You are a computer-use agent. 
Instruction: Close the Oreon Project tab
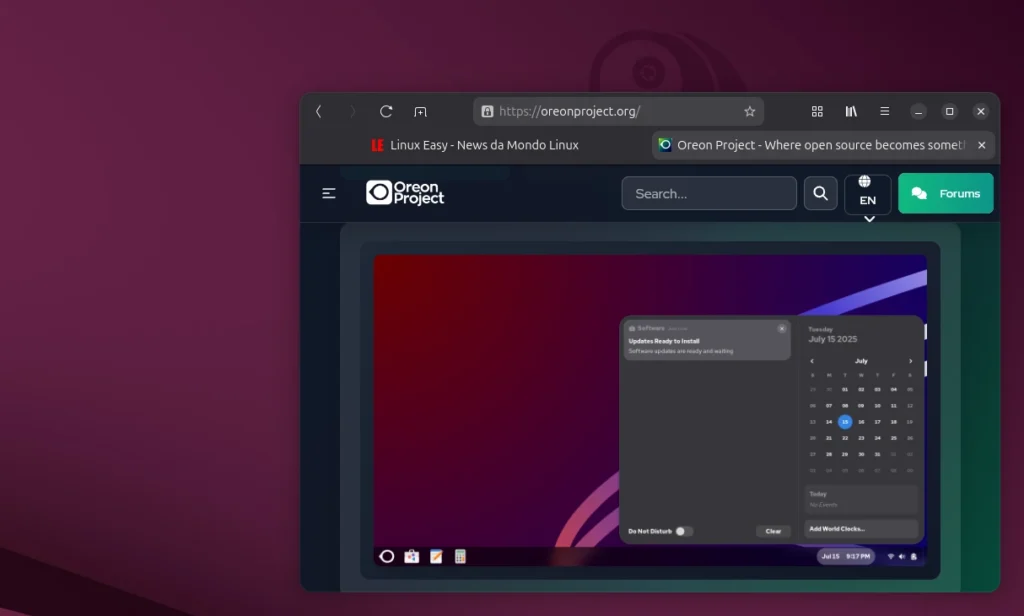(981, 145)
